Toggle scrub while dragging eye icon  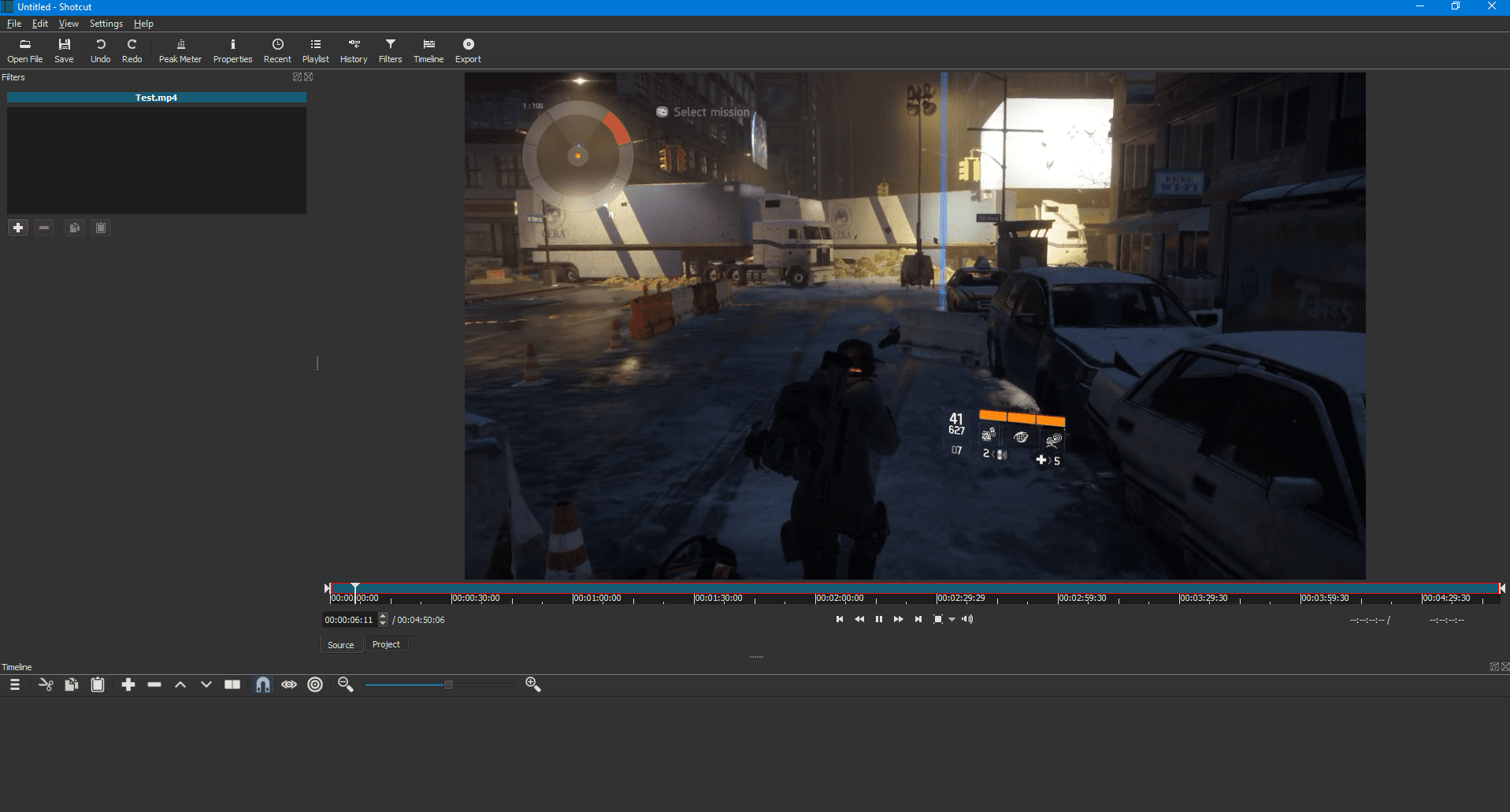pyautogui.click(x=289, y=684)
